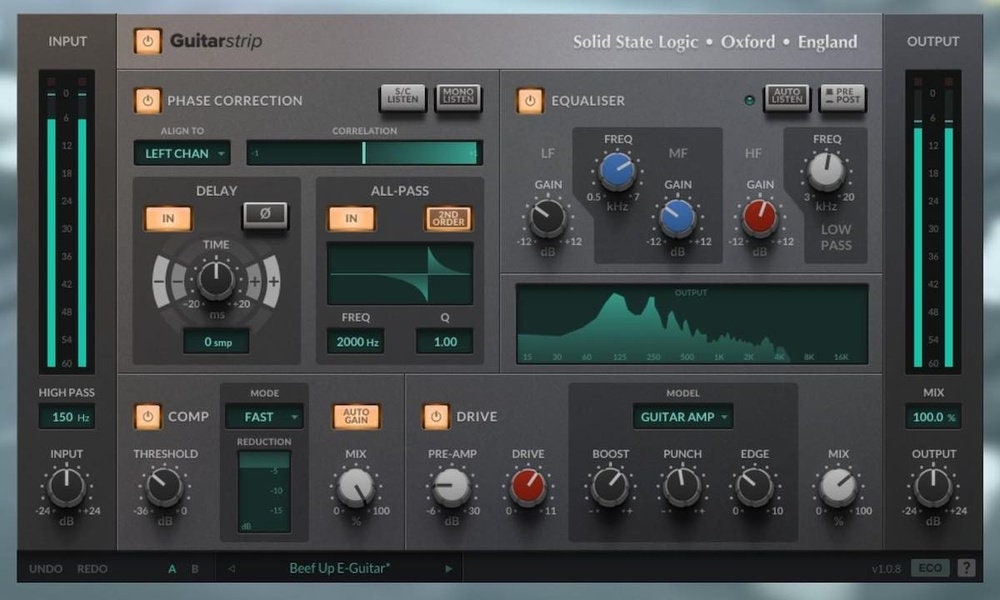Click the delay 0 smp value field
1000x600 pixels.
(x=216, y=342)
